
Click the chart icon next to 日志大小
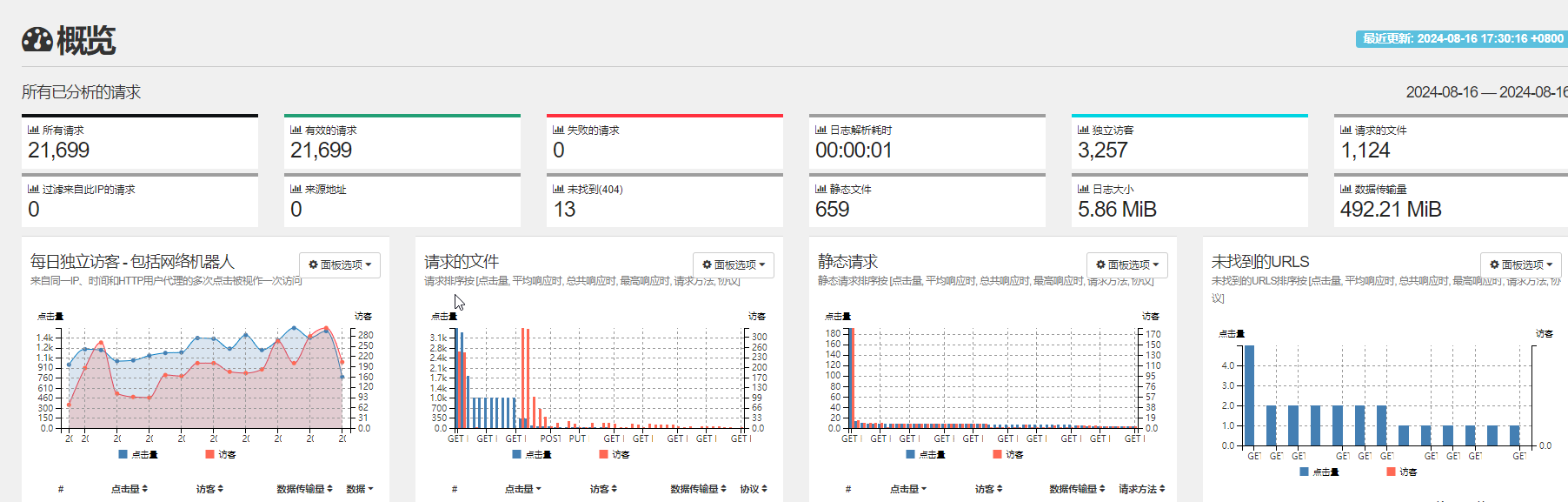[1083, 189]
